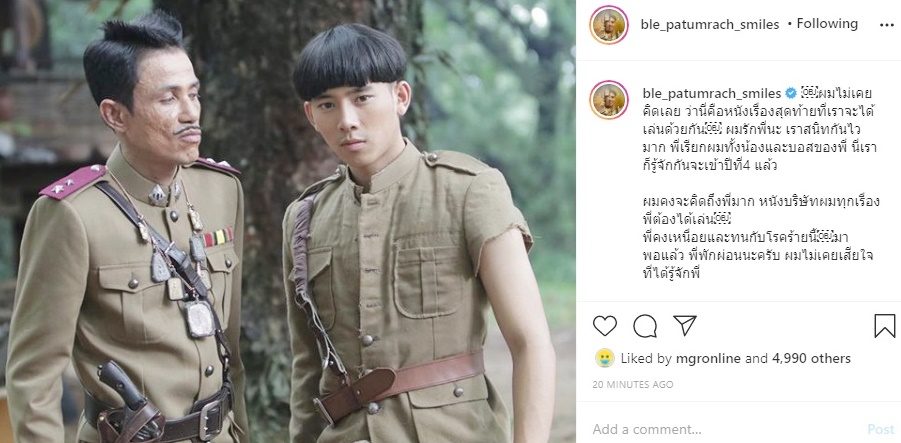The image size is (901, 443).
Task: Save post with the bookmark icon
Action: click(x=884, y=326)
